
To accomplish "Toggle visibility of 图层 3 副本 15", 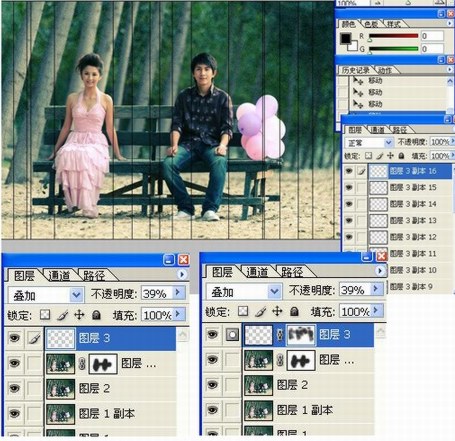I will coord(349,187).
